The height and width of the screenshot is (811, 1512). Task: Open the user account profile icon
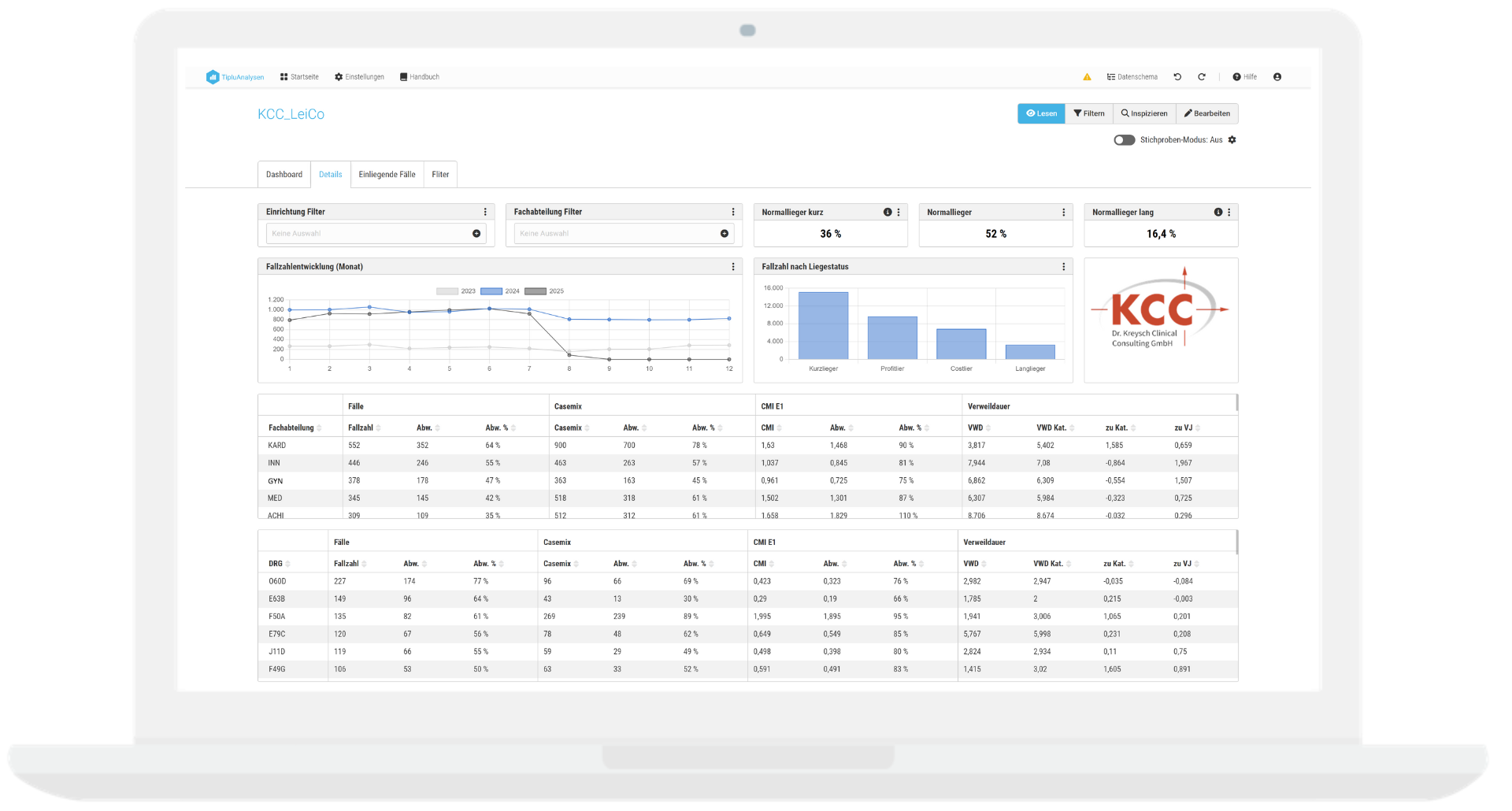(1277, 77)
